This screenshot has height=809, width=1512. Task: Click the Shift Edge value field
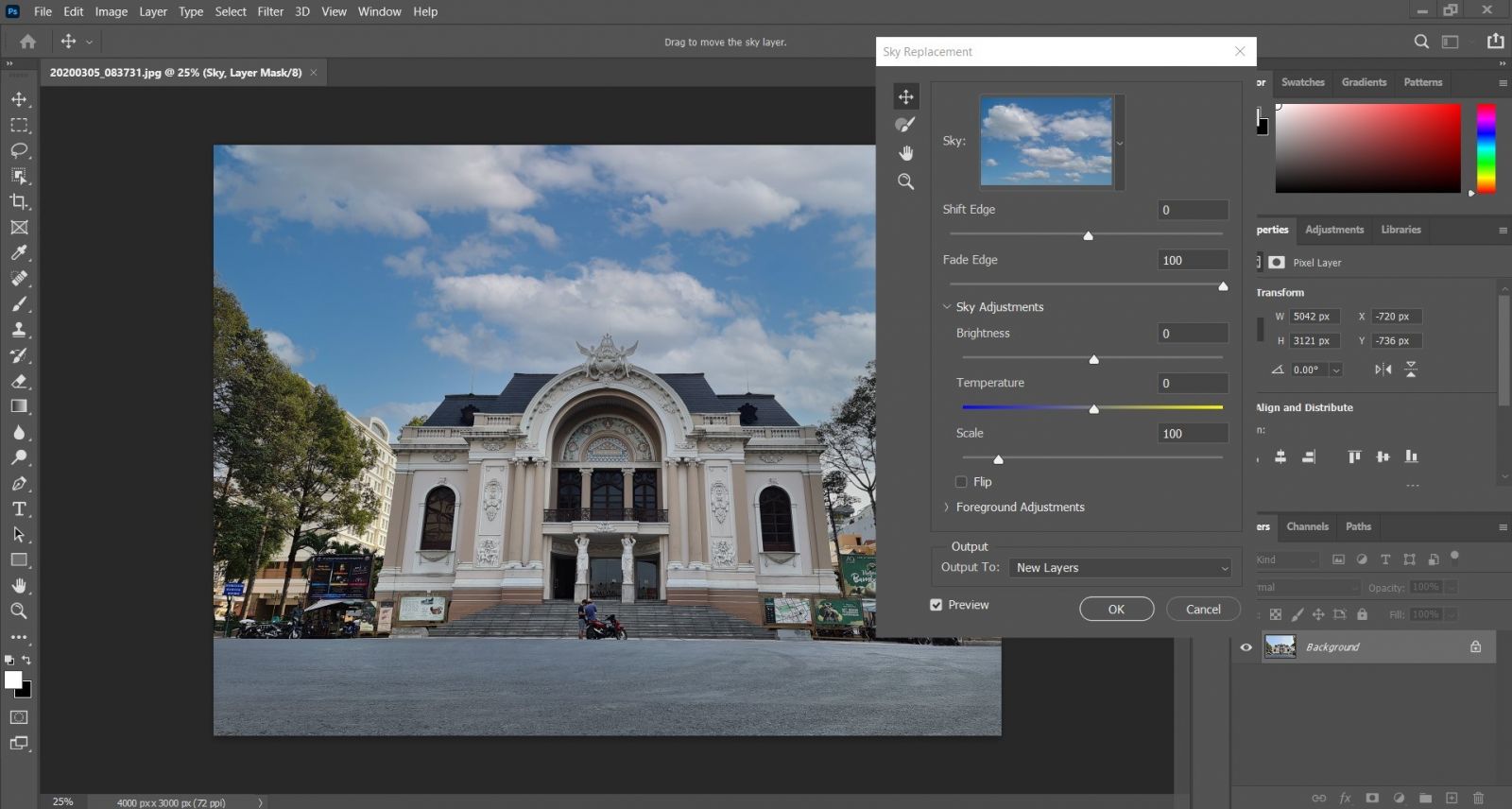[1193, 210]
